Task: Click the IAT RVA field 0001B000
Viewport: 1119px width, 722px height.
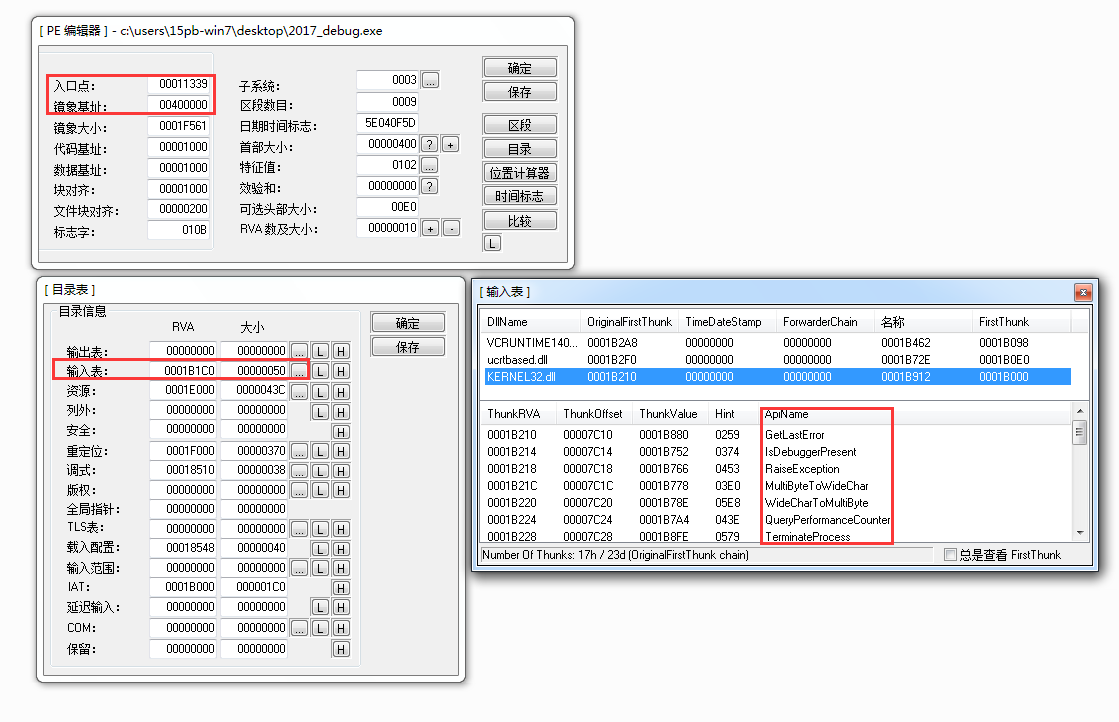Action: coord(183,586)
